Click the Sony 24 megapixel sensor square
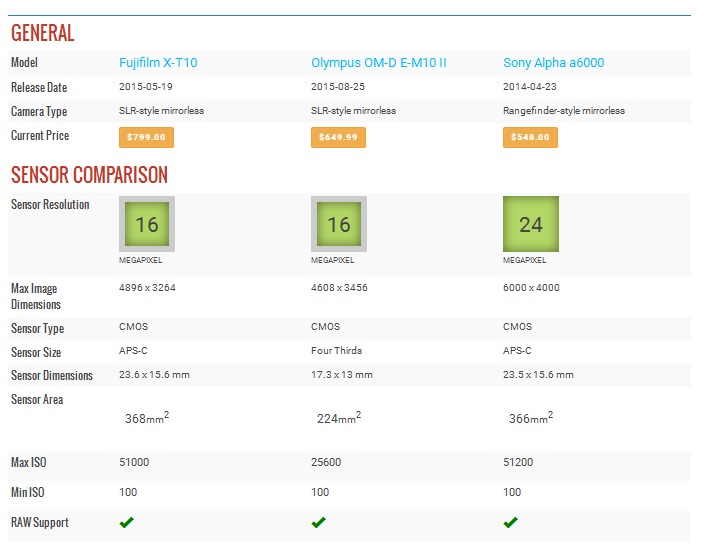The height and width of the screenshot is (549, 713). [531, 224]
